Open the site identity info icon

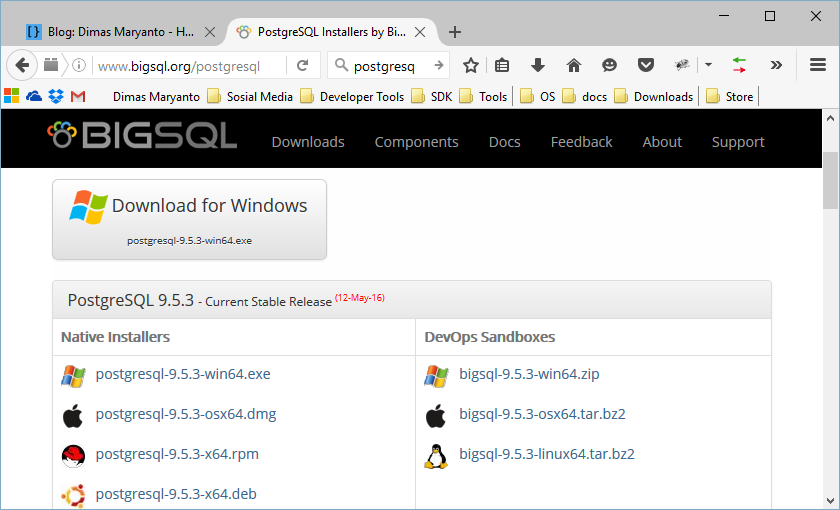tap(79, 65)
